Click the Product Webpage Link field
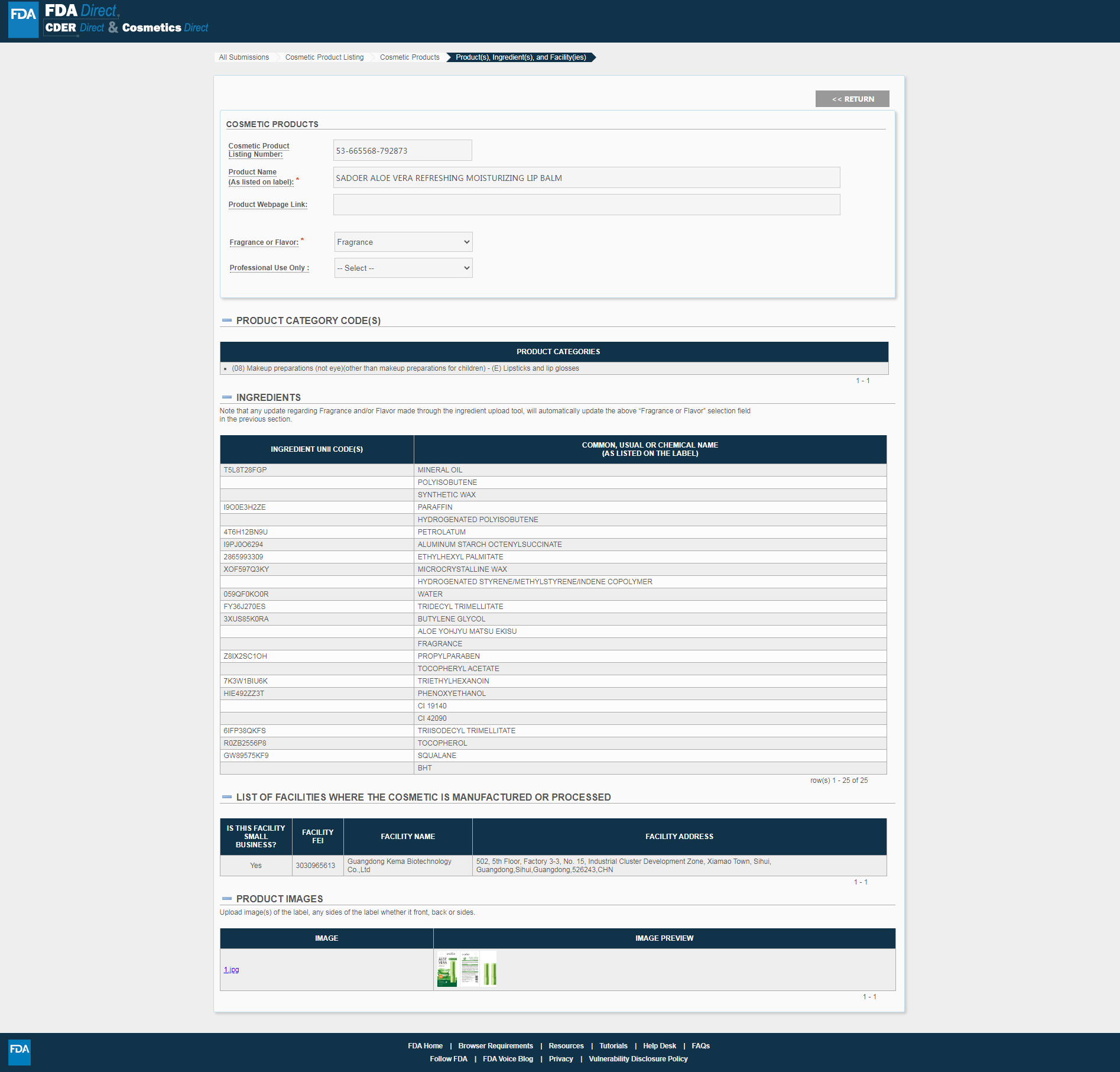The image size is (1120, 1072). point(586,205)
